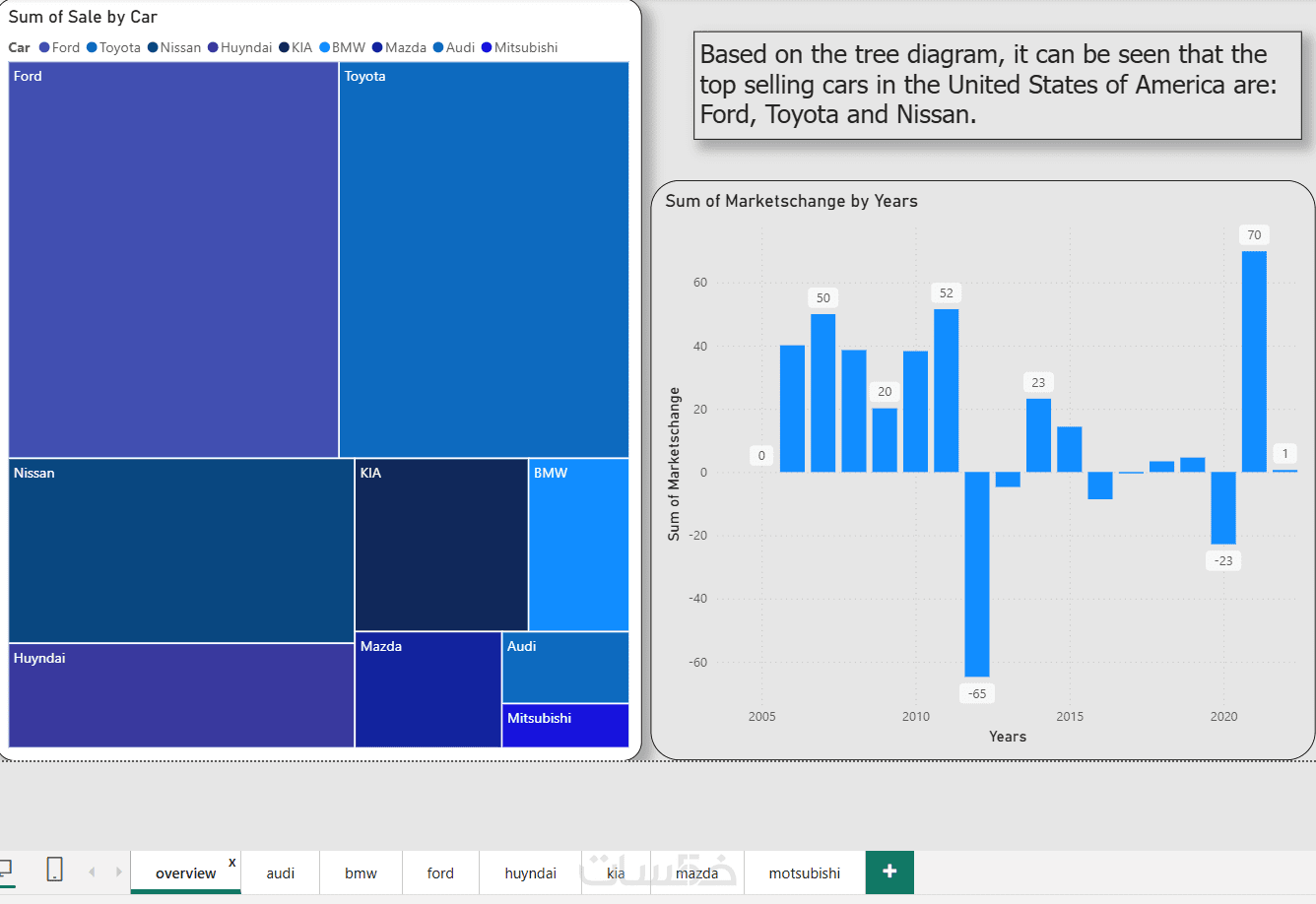Image resolution: width=1316 pixels, height=904 pixels.
Task: Select KIA in the treemap legend
Action: [296, 47]
